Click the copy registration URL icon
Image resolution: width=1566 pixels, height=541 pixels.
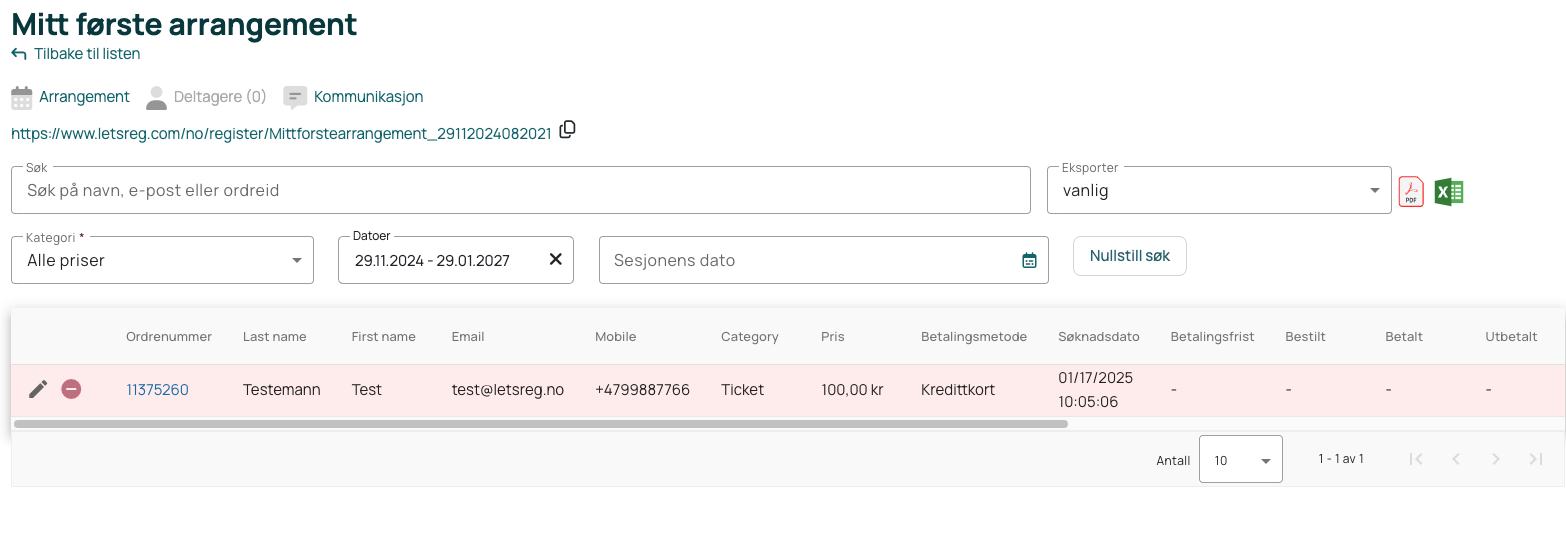click(567, 130)
